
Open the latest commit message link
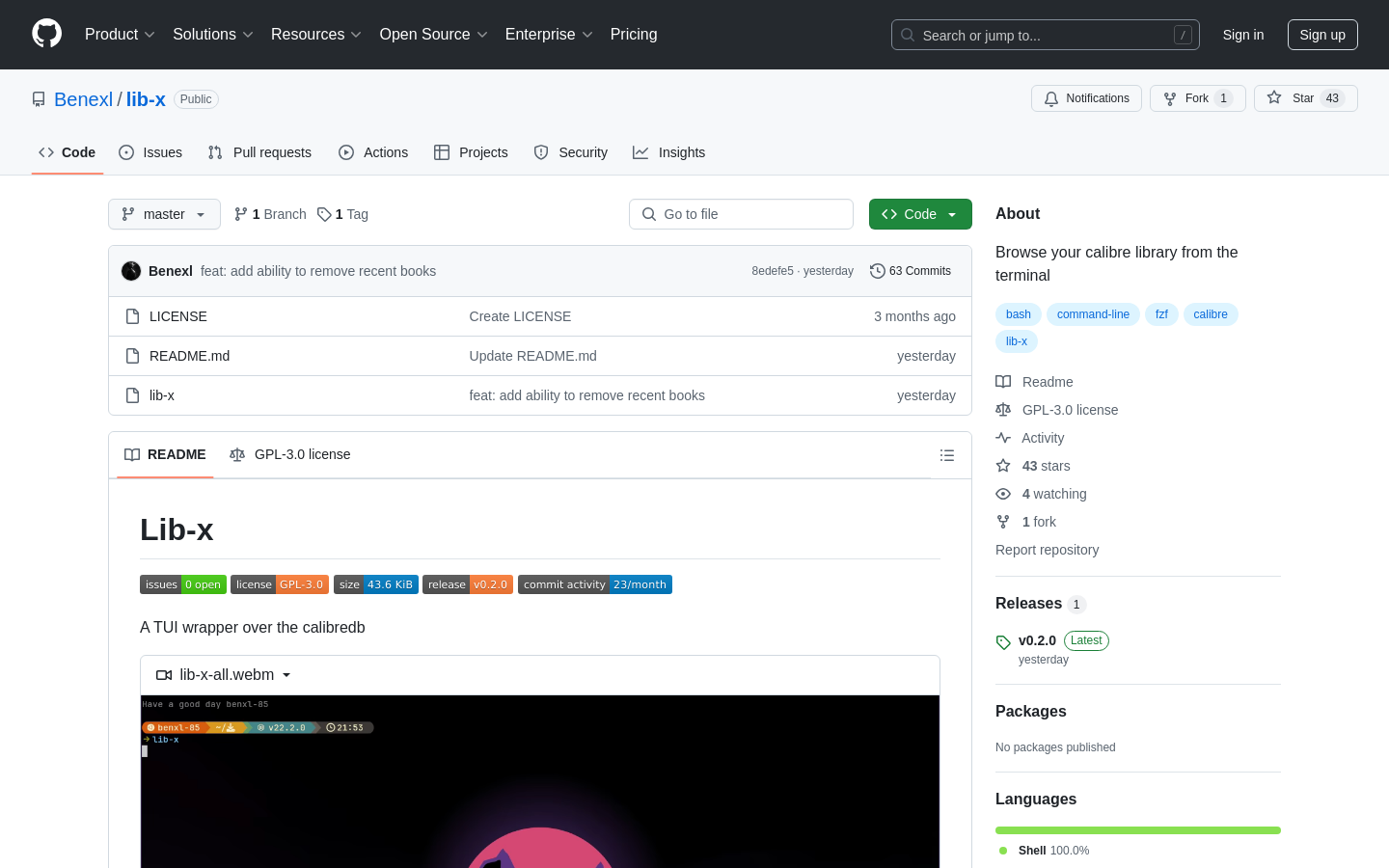click(x=318, y=271)
